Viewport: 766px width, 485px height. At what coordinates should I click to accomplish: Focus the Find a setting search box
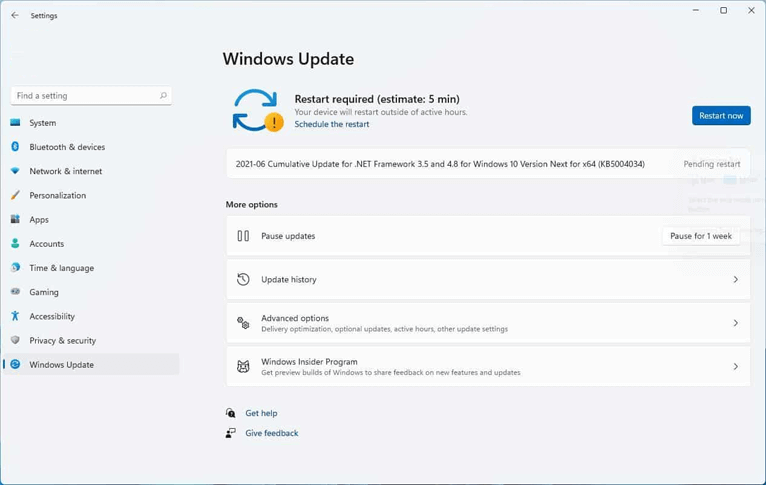[85, 96]
